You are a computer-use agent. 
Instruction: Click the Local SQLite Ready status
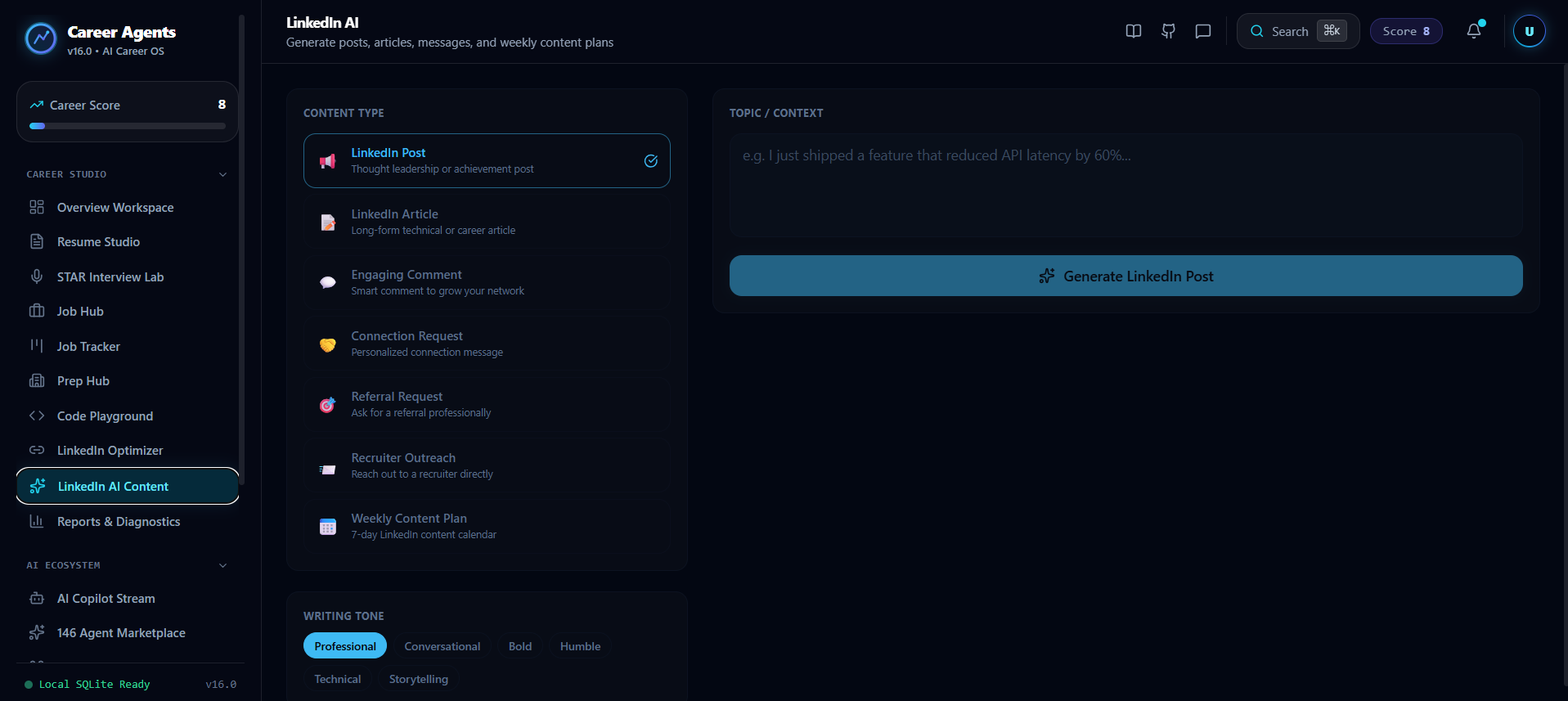88,684
